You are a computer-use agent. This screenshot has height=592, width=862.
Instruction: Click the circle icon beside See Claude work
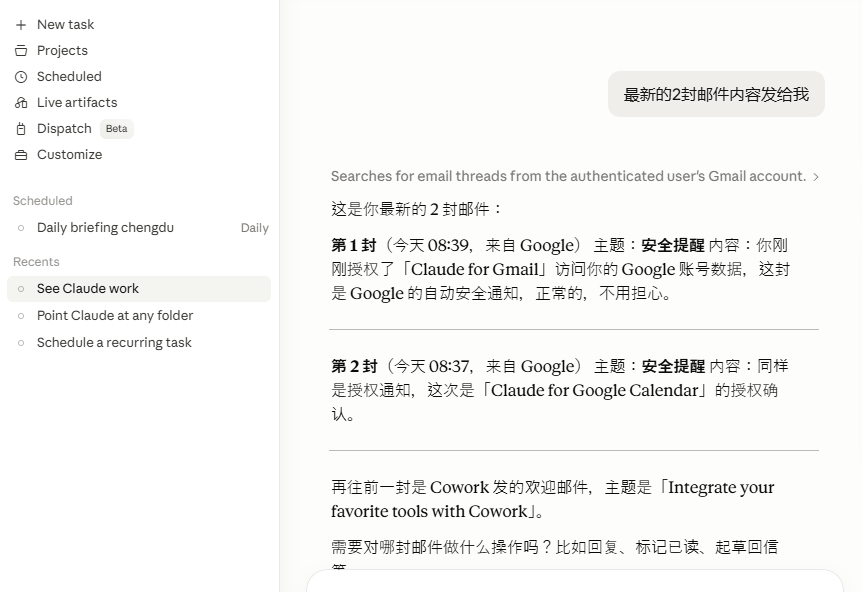[21, 289]
